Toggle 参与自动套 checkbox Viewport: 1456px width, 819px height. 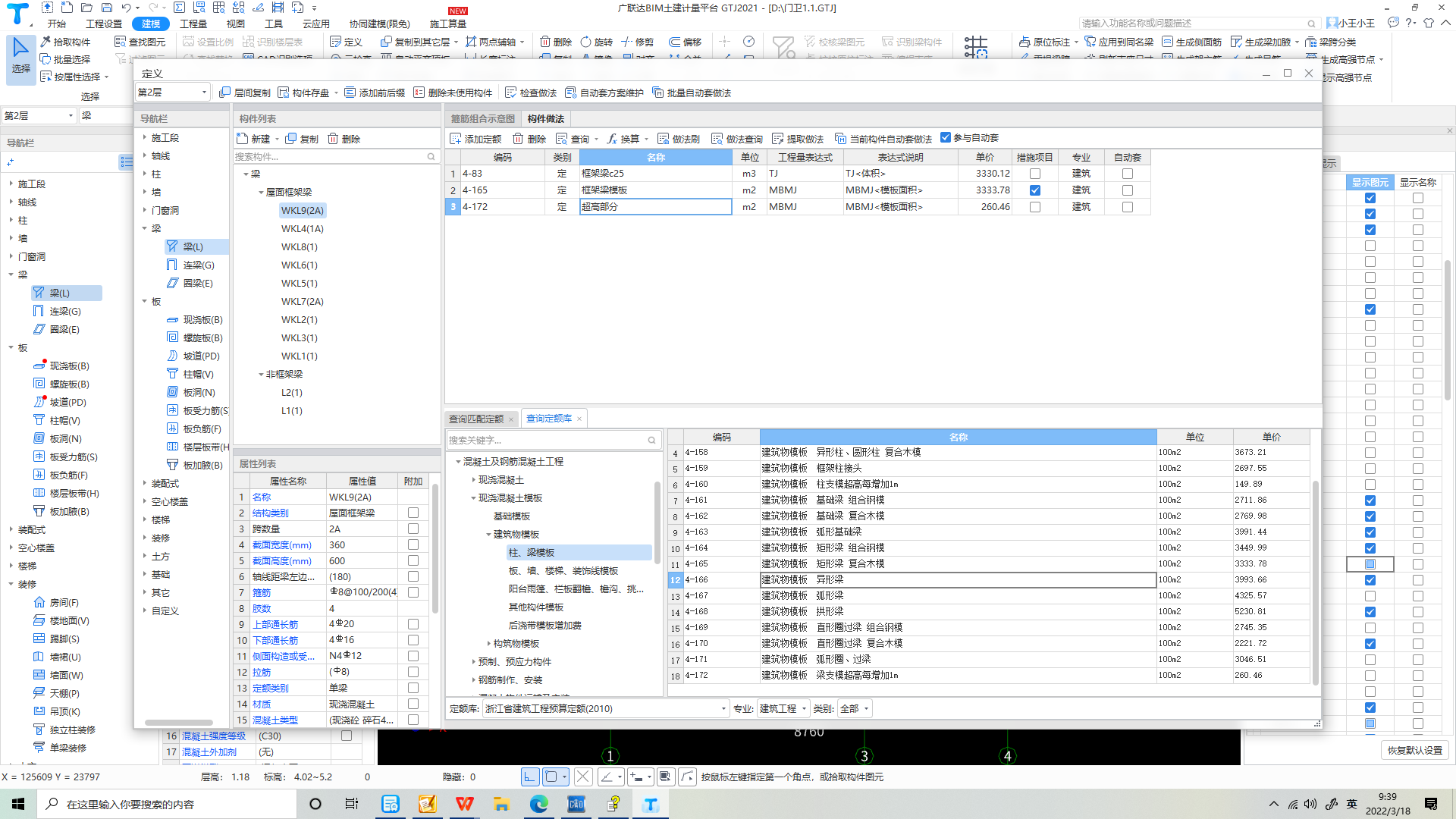tap(946, 137)
